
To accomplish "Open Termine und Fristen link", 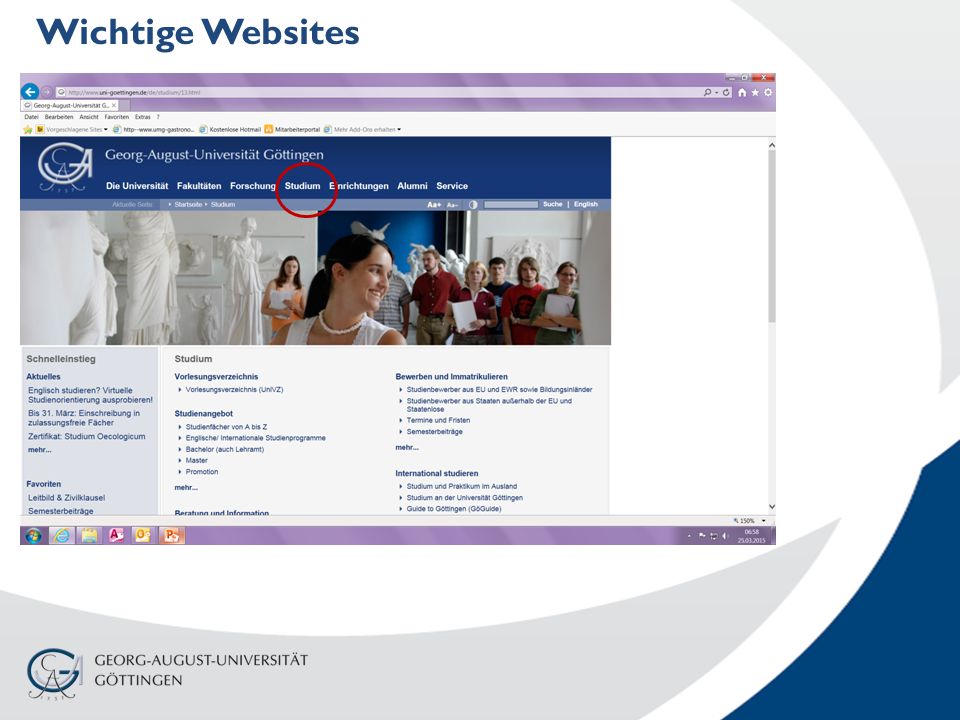I will (x=438, y=421).
